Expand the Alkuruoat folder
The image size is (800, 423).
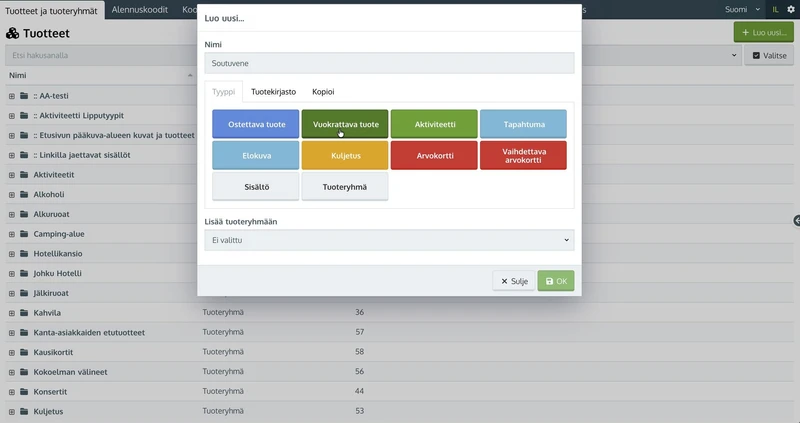(x=12, y=214)
